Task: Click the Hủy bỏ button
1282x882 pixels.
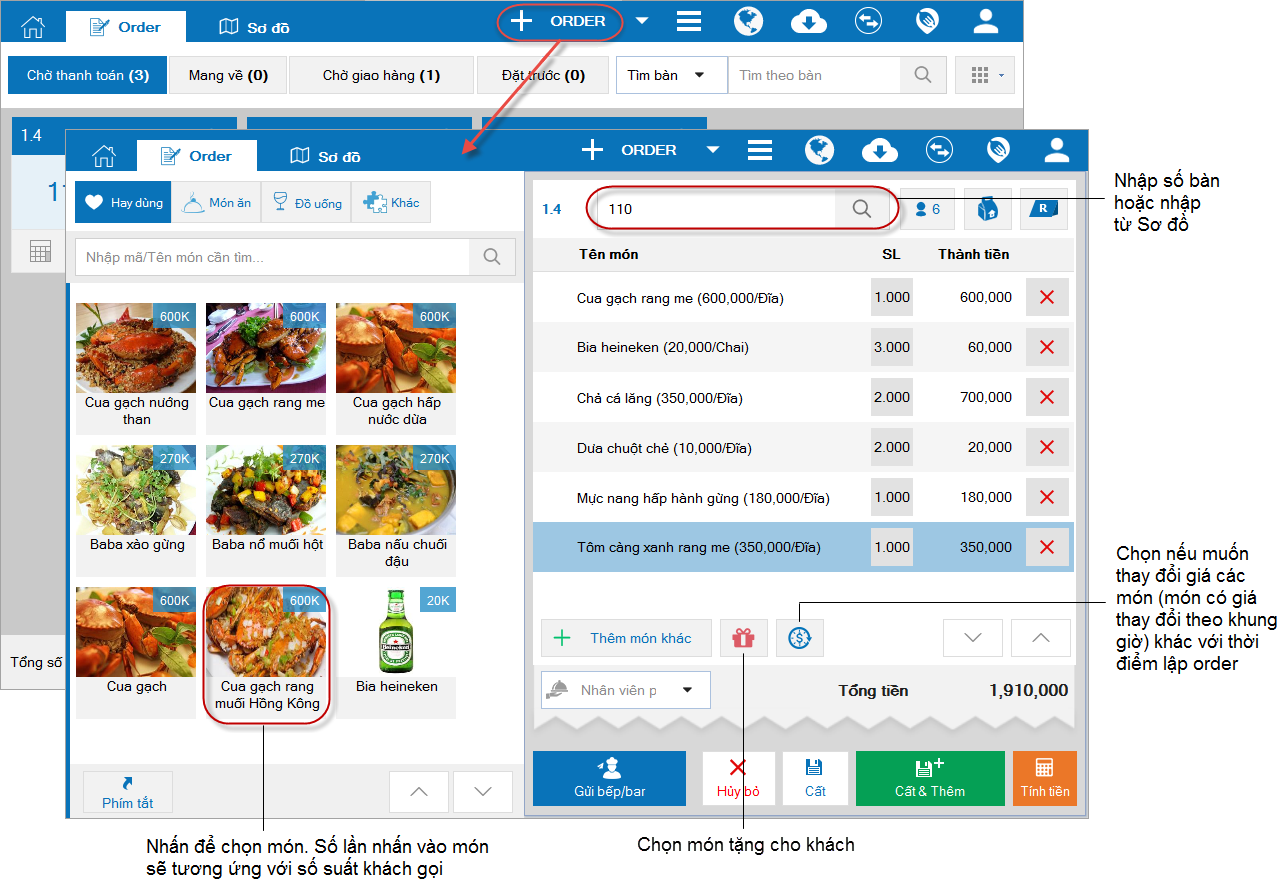Action: point(738,778)
